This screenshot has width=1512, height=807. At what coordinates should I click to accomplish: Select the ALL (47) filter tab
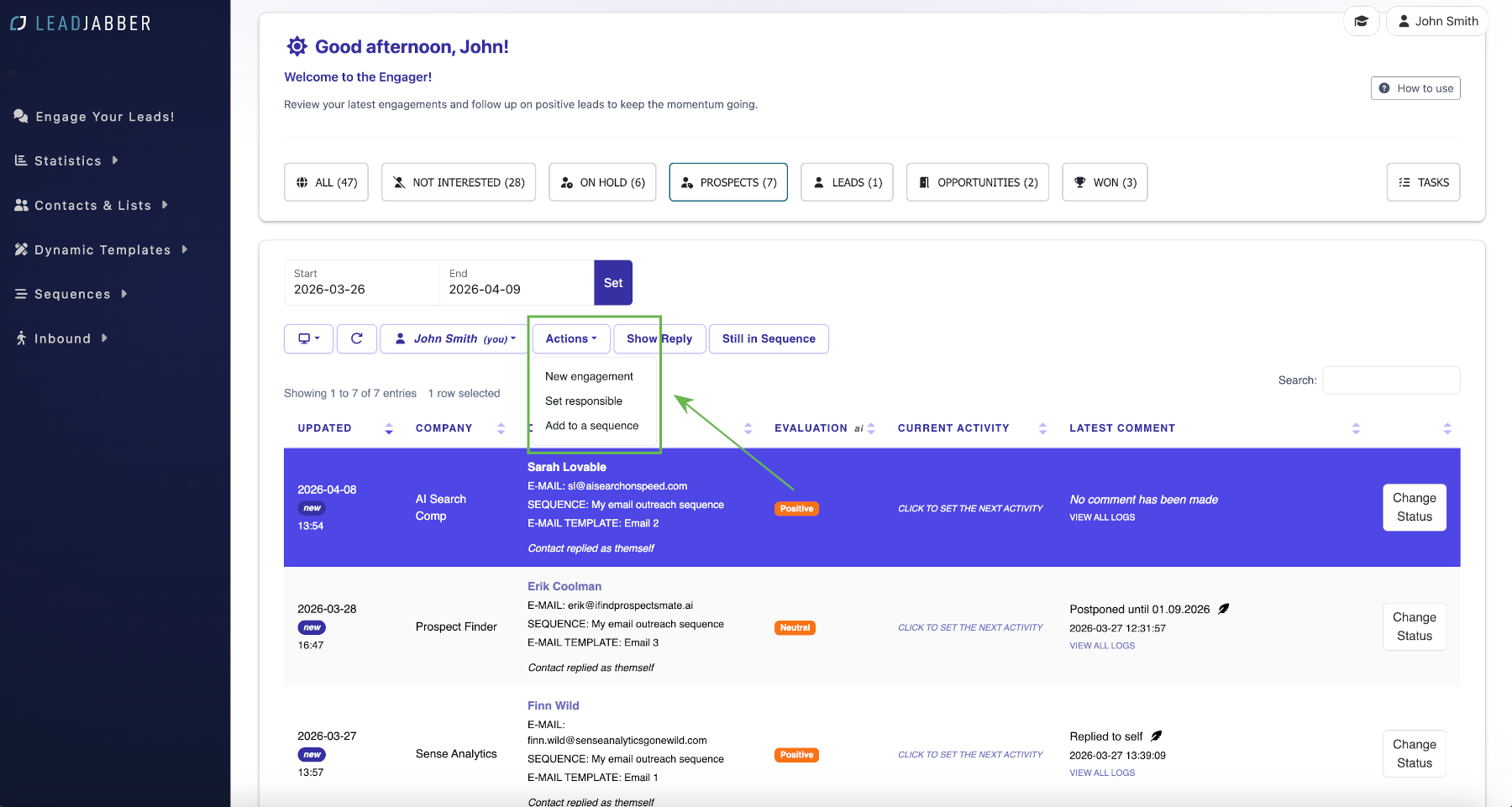pyautogui.click(x=326, y=182)
